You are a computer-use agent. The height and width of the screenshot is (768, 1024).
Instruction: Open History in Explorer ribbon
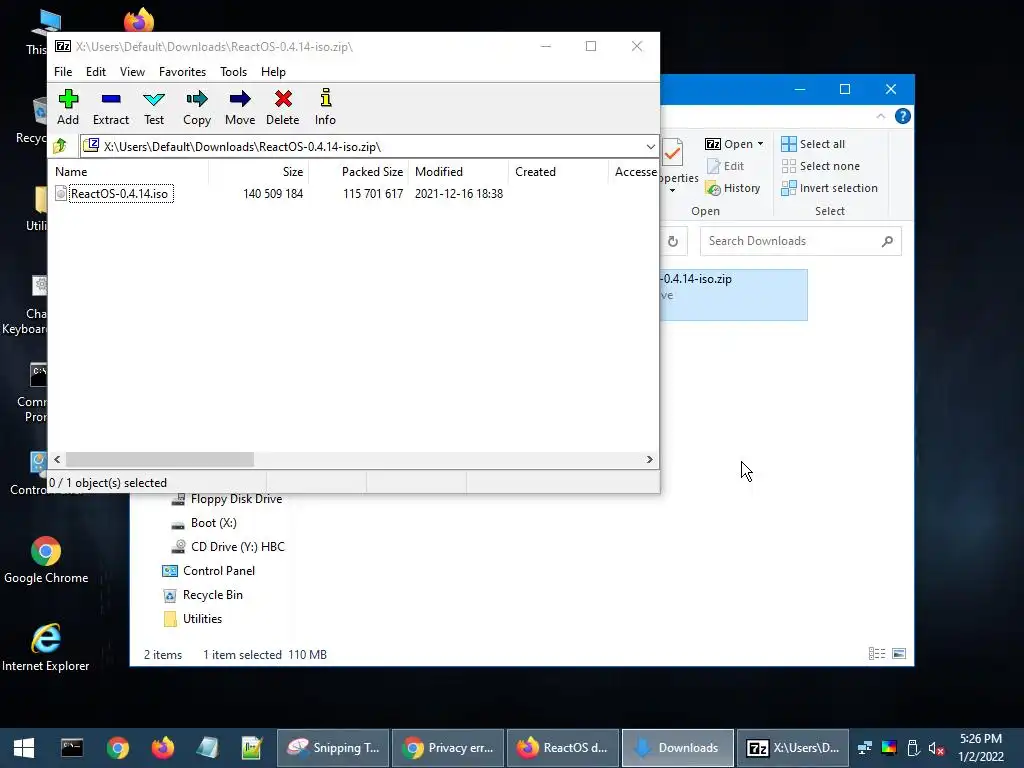[x=733, y=188]
